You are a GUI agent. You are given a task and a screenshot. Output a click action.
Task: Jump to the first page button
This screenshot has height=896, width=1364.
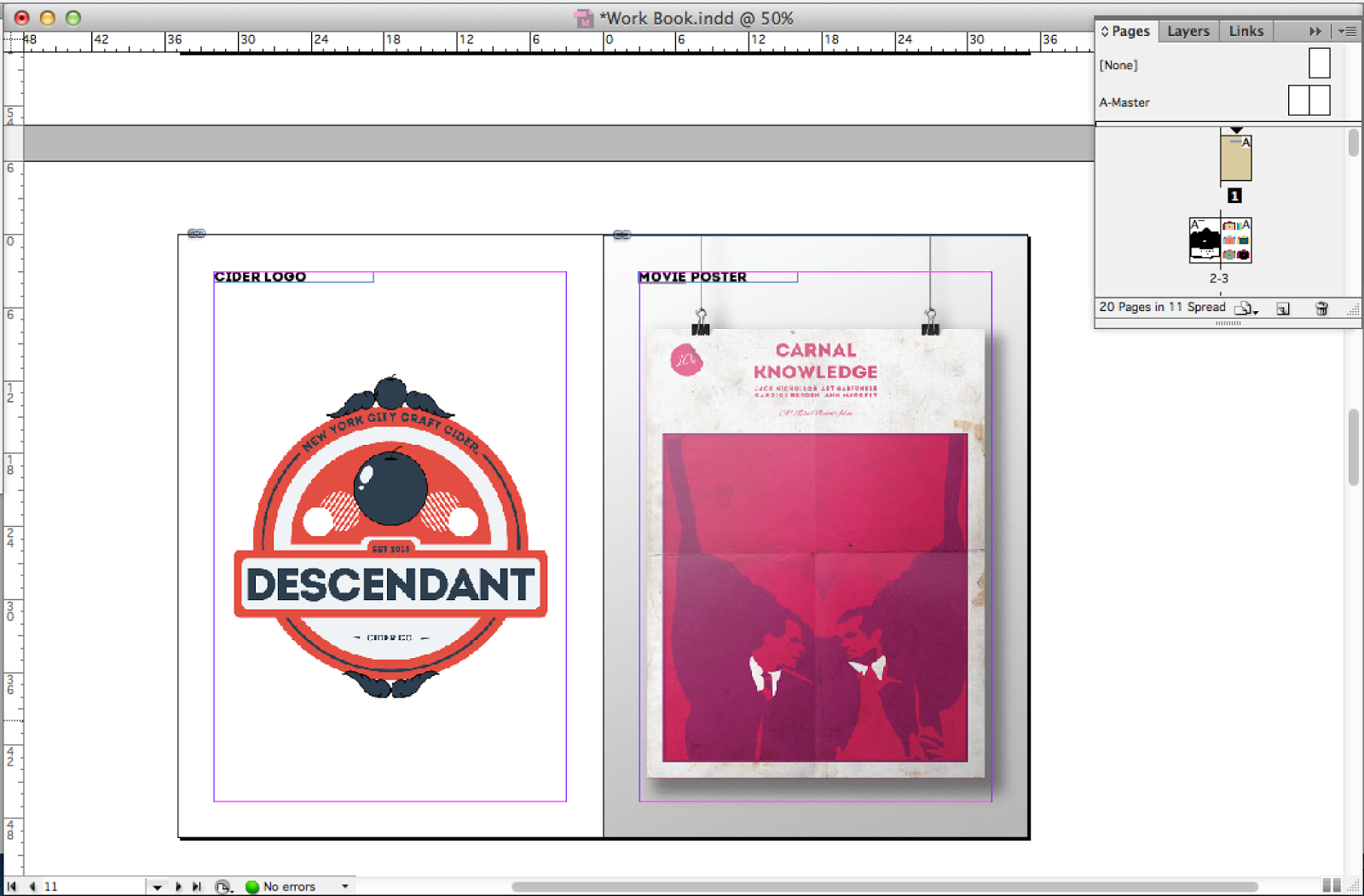[x=12, y=887]
